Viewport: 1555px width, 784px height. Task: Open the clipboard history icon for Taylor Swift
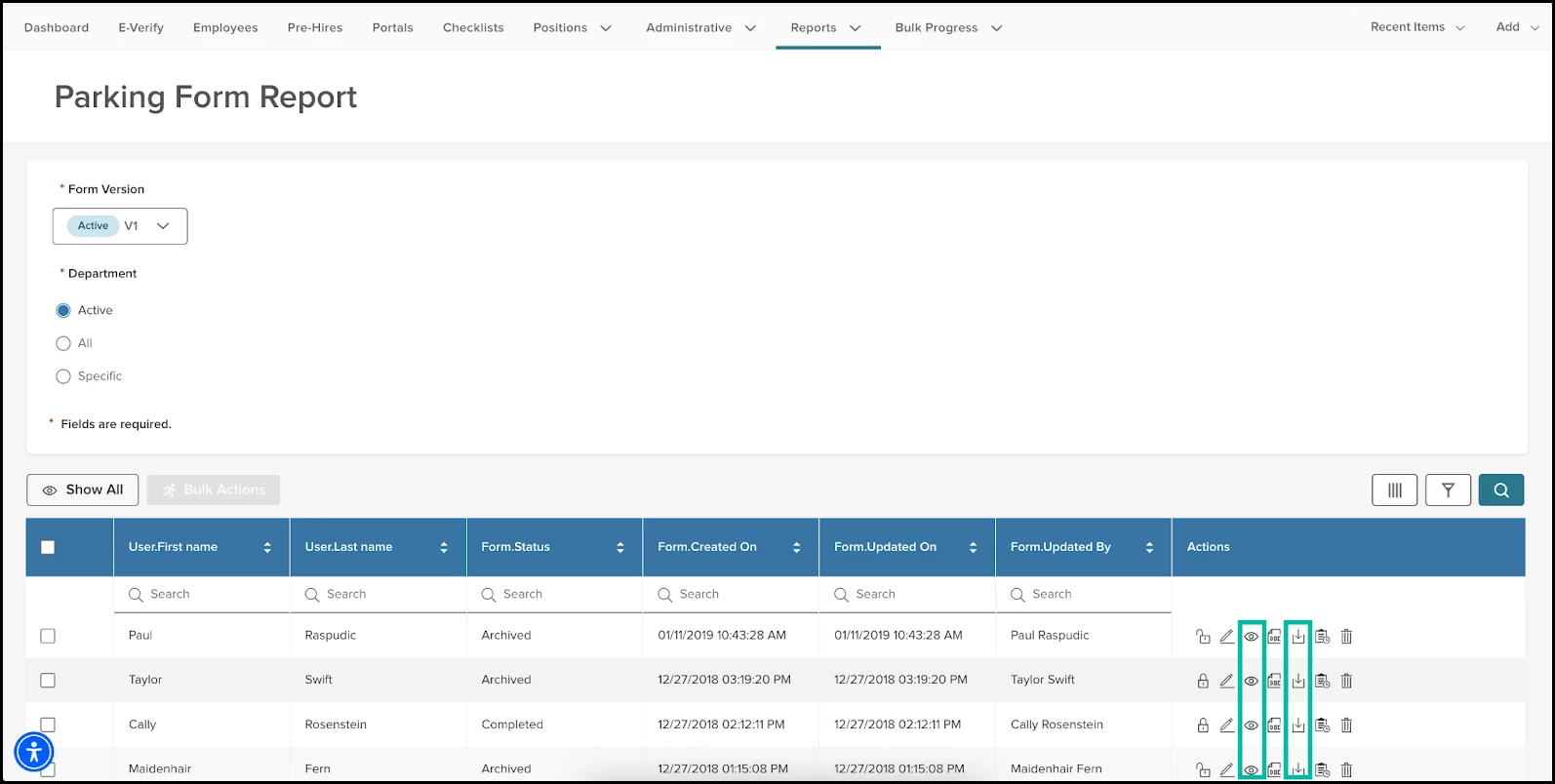click(x=1323, y=681)
